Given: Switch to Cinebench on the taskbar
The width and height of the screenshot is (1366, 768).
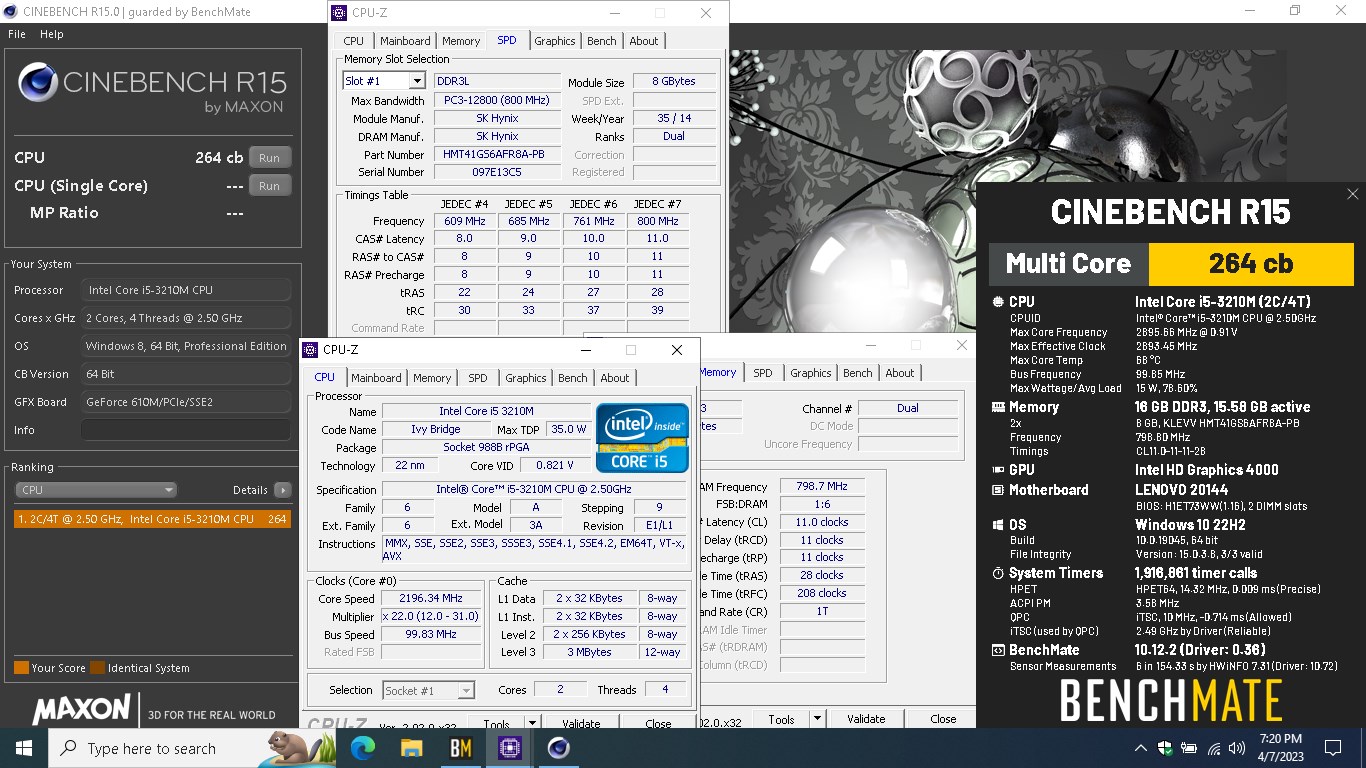Looking at the screenshot, I should pos(558,748).
